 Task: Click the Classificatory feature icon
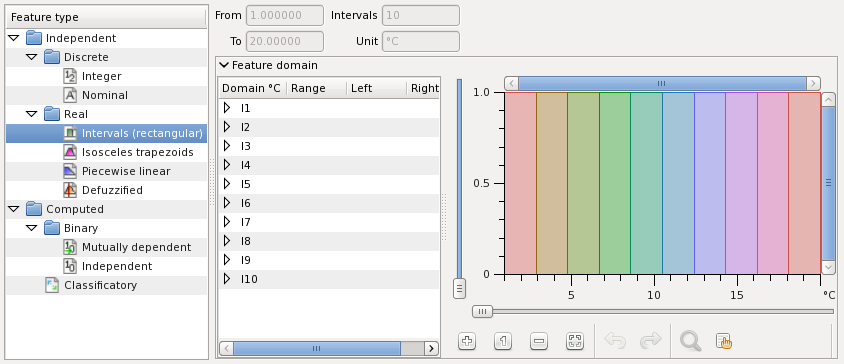(52, 285)
